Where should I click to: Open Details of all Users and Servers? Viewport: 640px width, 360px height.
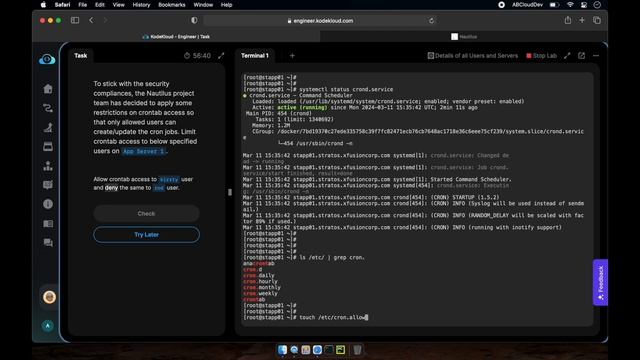click(473, 56)
